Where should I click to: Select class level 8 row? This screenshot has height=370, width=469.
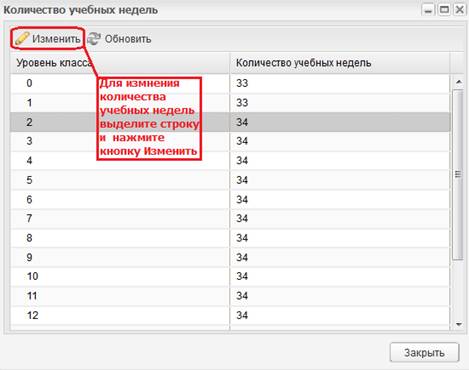click(x=230, y=238)
